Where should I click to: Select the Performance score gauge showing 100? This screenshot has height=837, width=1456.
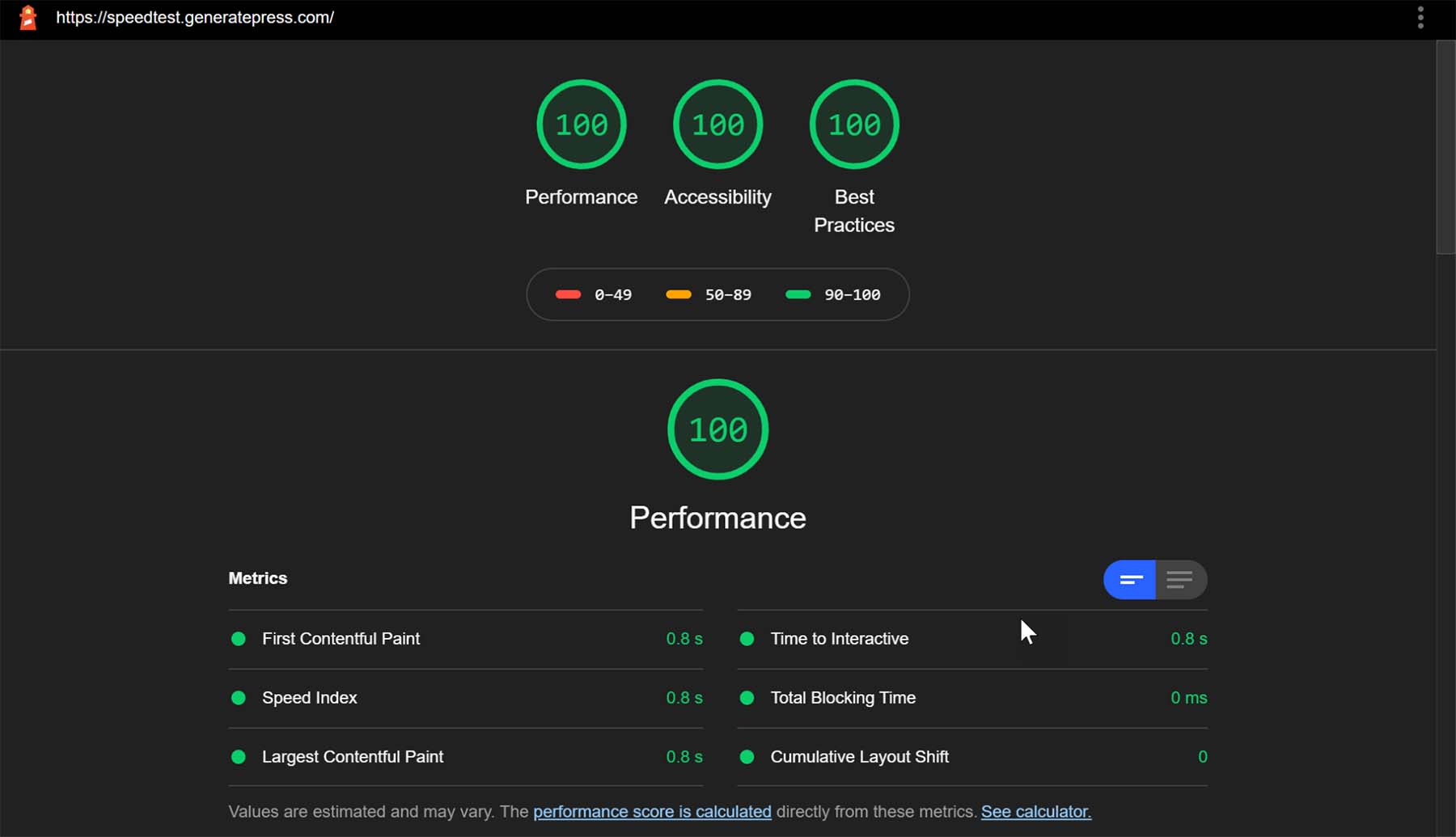[x=581, y=124]
